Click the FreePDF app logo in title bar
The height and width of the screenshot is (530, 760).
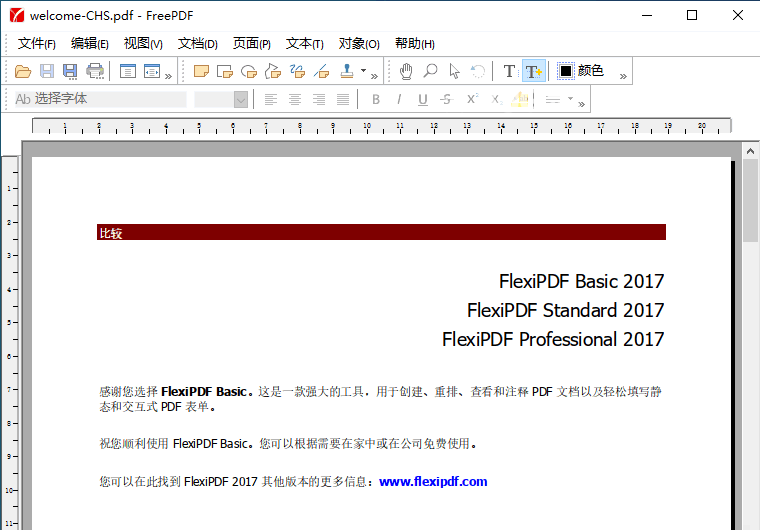tap(17, 16)
